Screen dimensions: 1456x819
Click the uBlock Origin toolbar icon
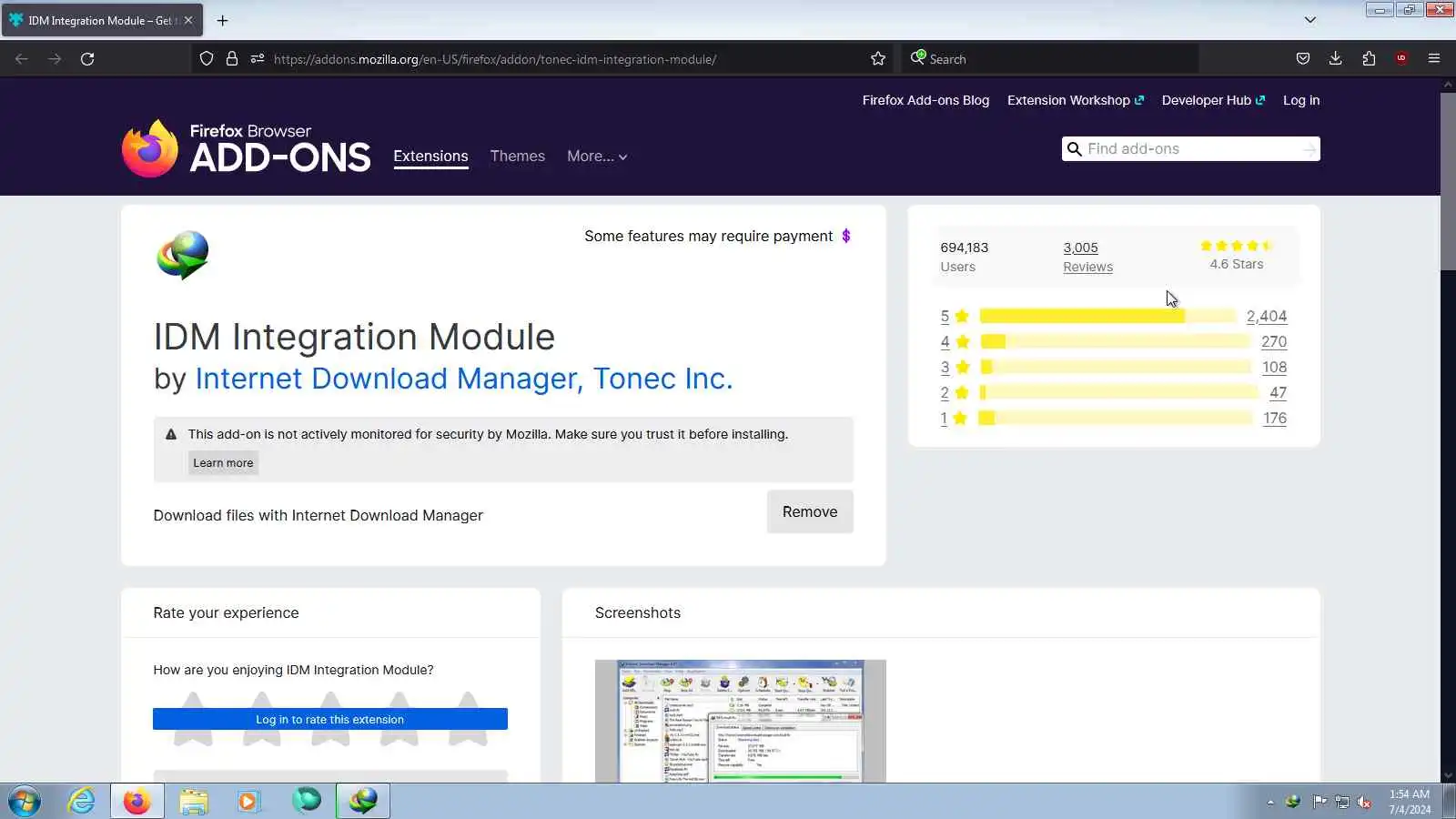(1401, 59)
